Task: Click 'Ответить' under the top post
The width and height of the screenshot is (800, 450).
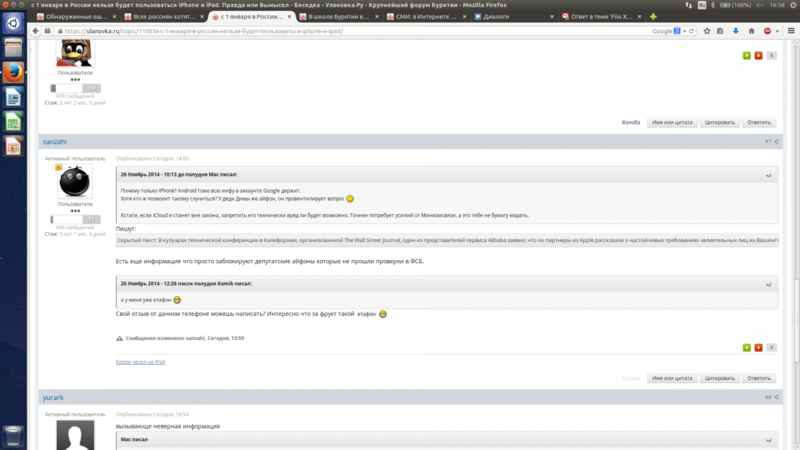Action: pos(759,122)
